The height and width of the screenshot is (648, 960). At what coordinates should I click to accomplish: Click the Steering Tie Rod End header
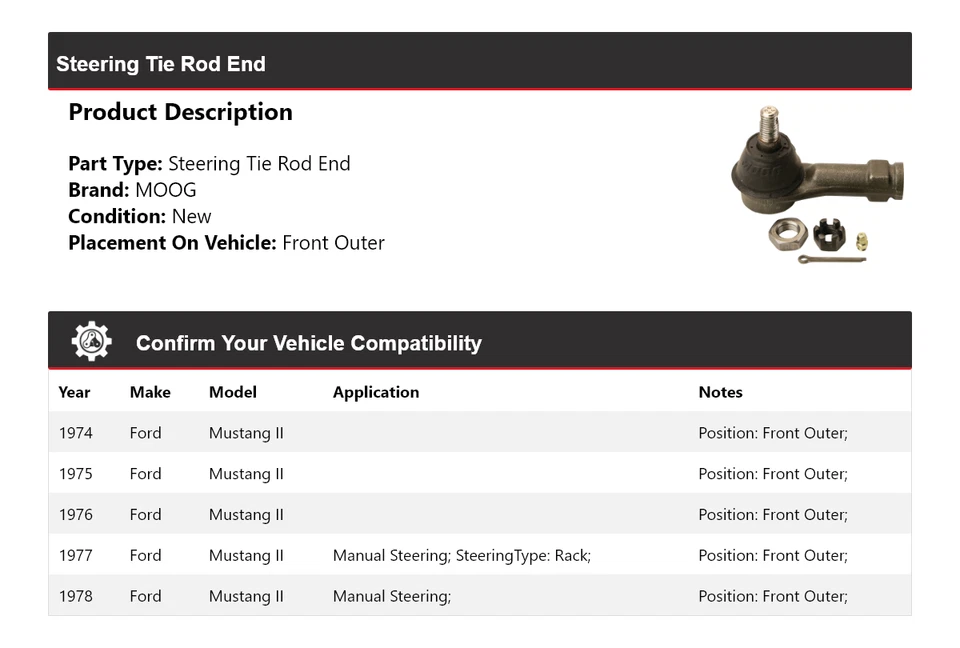[x=161, y=64]
